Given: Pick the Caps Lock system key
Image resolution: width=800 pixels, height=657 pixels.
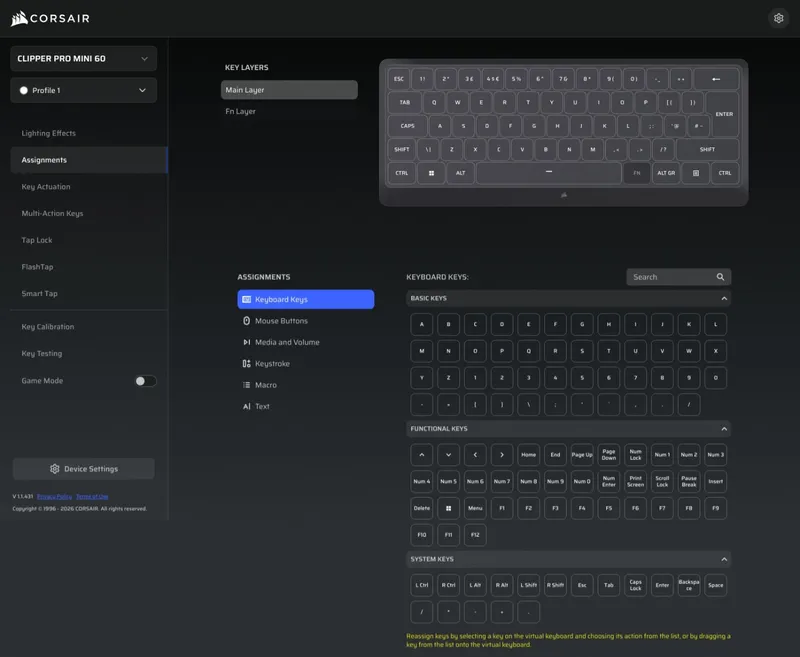Looking at the screenshot, I should coord(636,586).
